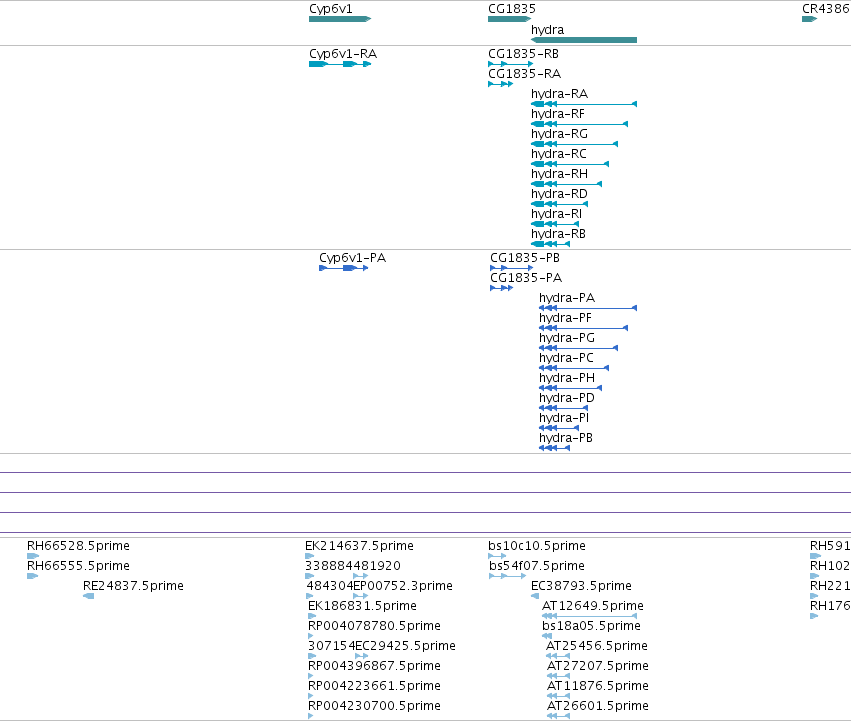Choose the hydra-RH transcript label
This screenshot has width=851, height=721.
559,174
